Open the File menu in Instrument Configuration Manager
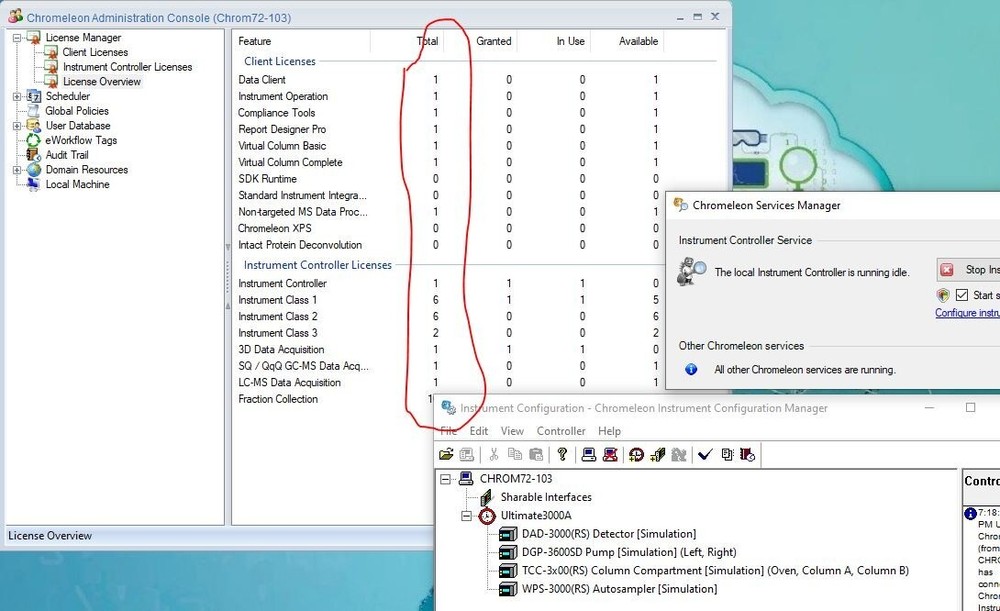 click(x=448, y=431)
